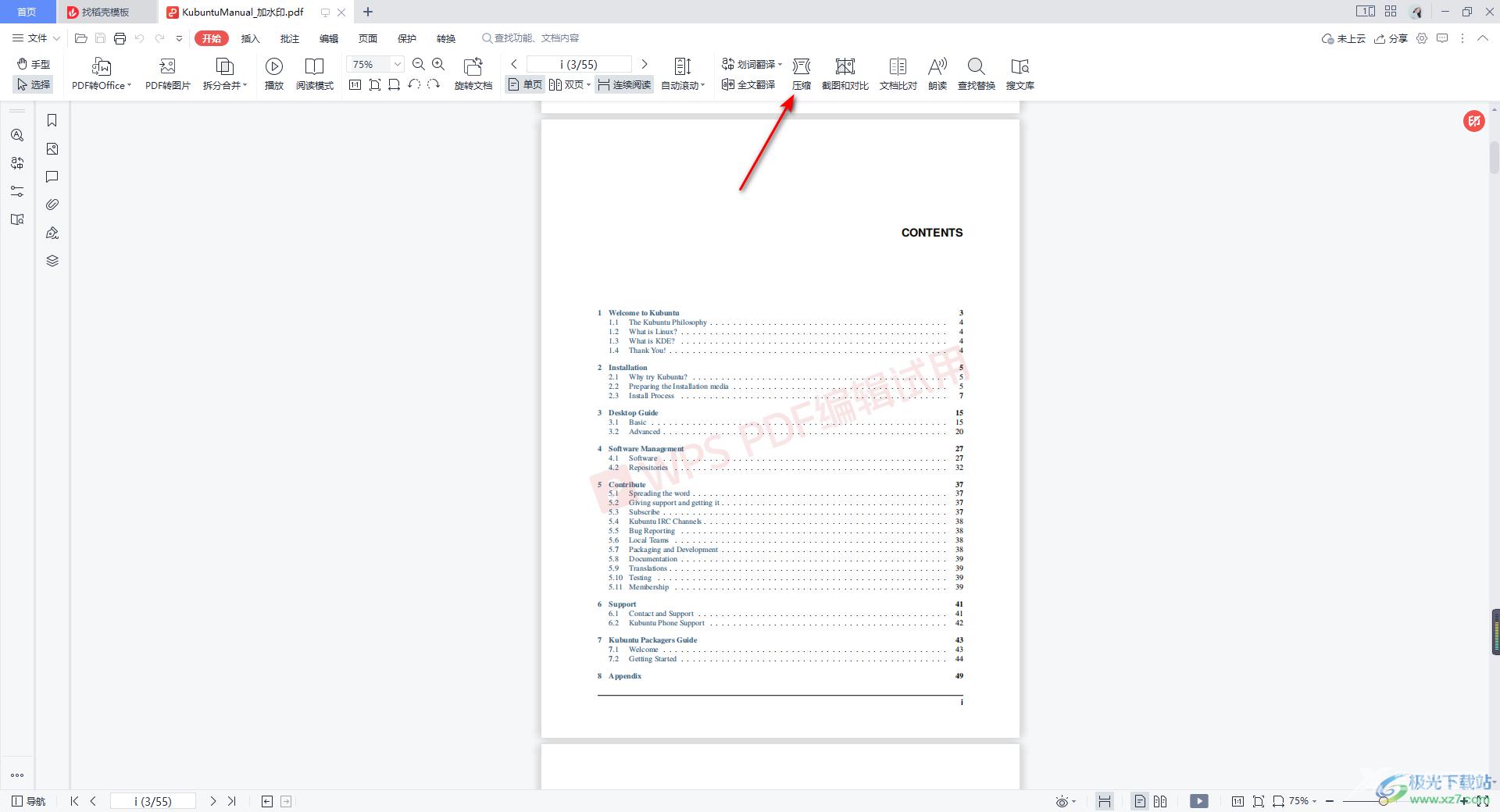
Task: Switch to the 保护 ribbon tab
Action: pyautogui.click(x=406, y=38)
